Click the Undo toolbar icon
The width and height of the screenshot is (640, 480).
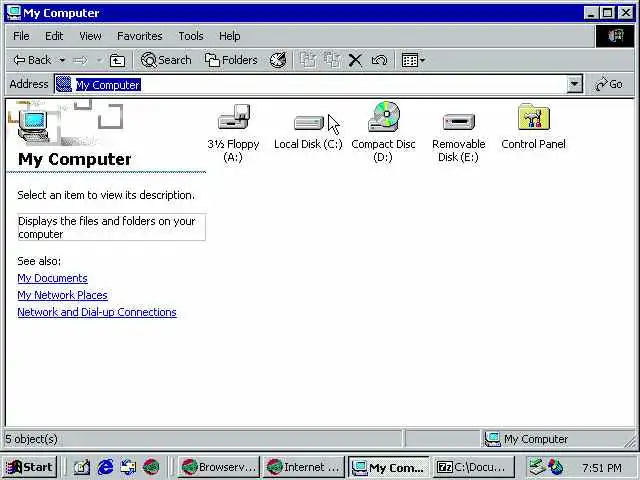379,60
